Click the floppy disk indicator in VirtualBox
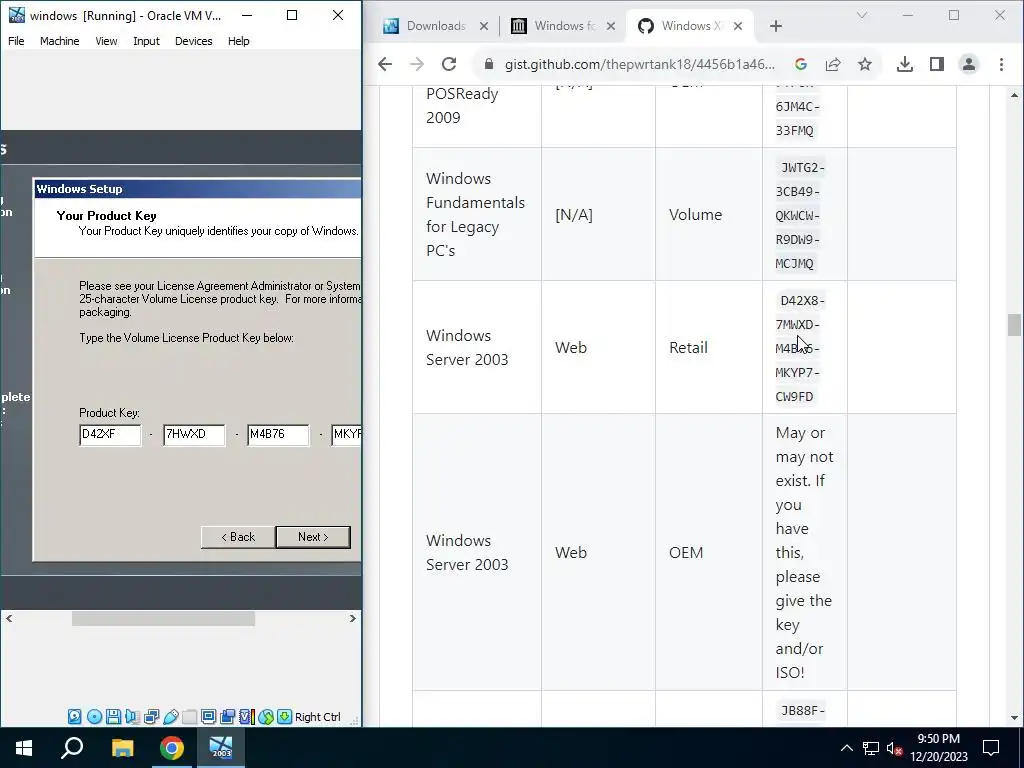The image size is (1024, 768). (x=113, y=716)
